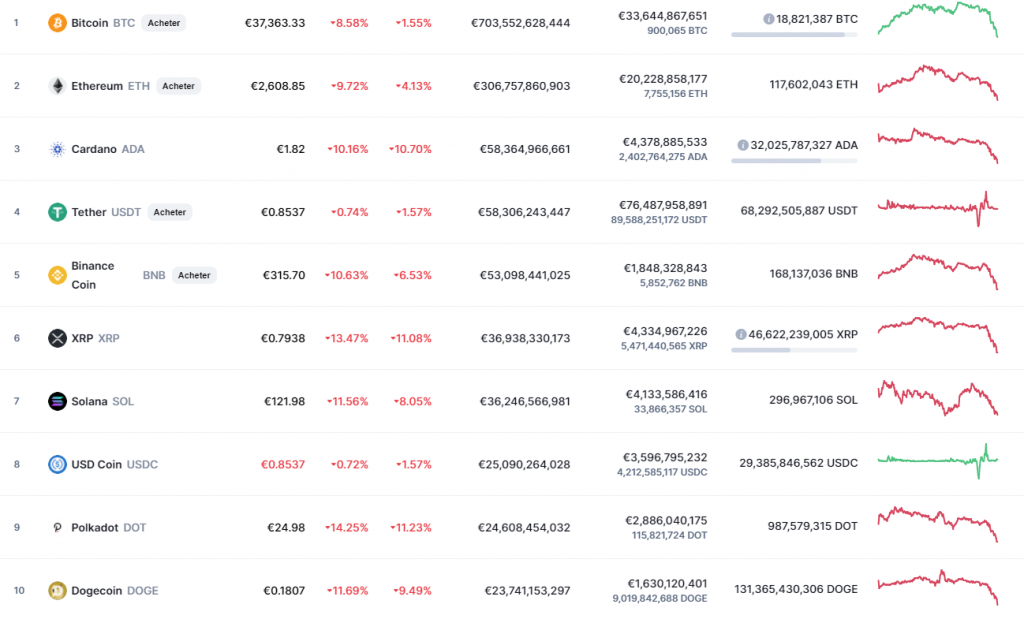Click the Dogecoin logo icon
Image resolution: width=1024 pixels, height=619 pixels.
pos(57,590)
